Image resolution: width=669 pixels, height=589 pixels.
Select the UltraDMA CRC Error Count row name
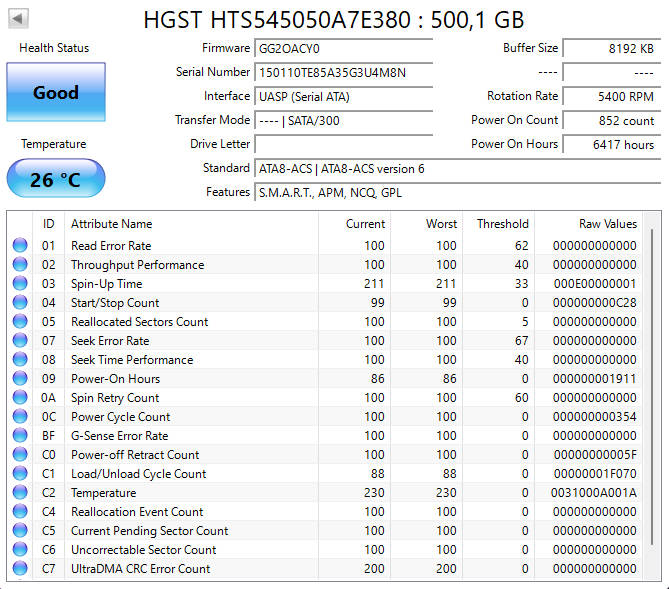(140, 569)
